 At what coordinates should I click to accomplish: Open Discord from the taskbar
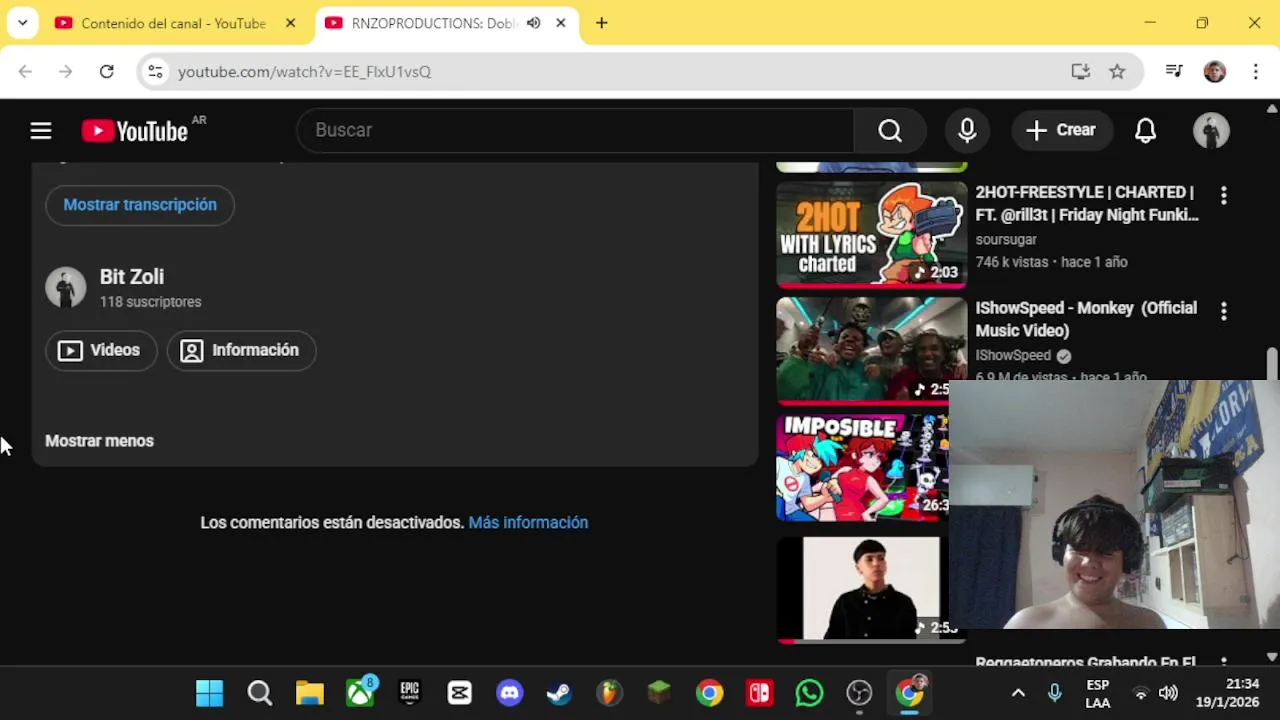[x=509, y=693]
